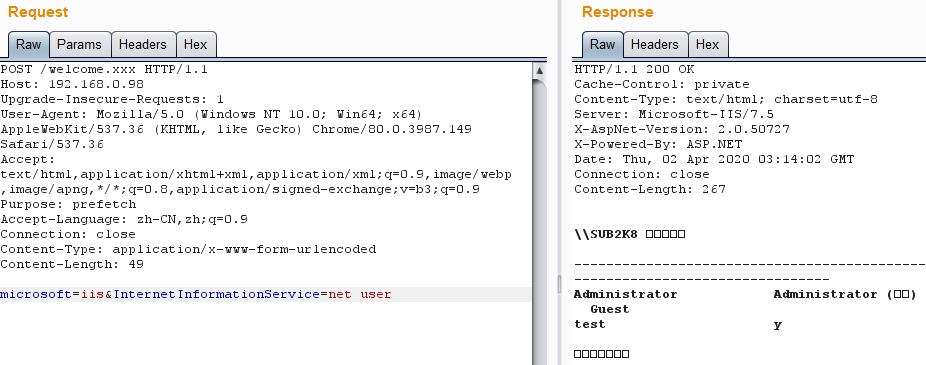926x365 pixels.
Task: Click the X-Powered-By: ASP.NET header
Action: click(x=658, y=144)
